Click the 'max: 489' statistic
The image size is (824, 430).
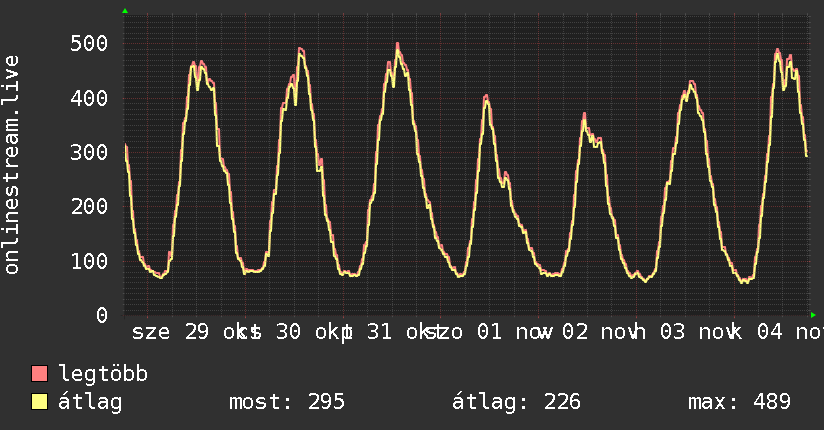(739, 402)
